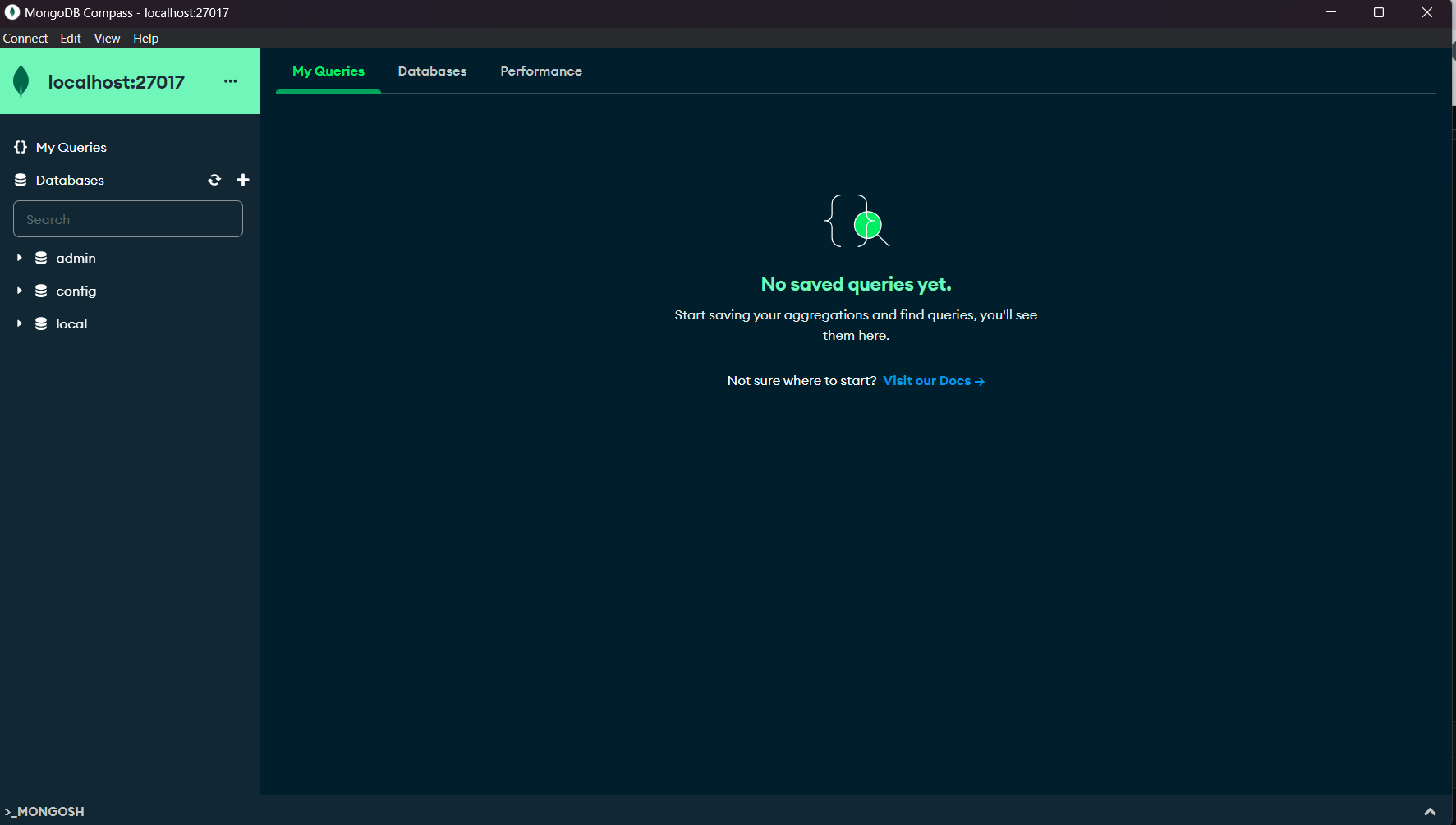Open the Connect menu
This screenshot has height=825, width=1456.
(25, 38)
